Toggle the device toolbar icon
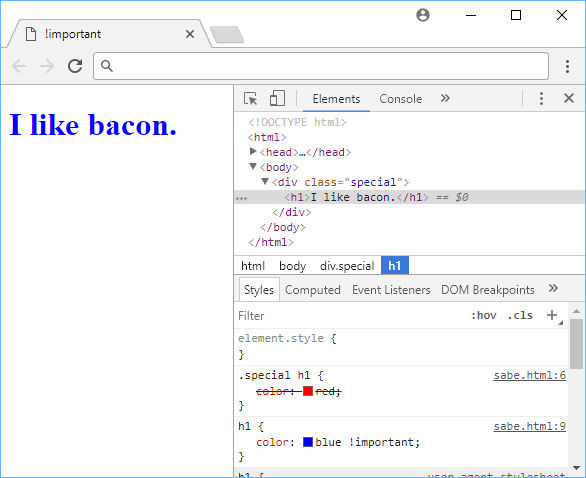Viewport: 586px width, 478px height. (x=277, y=99)
